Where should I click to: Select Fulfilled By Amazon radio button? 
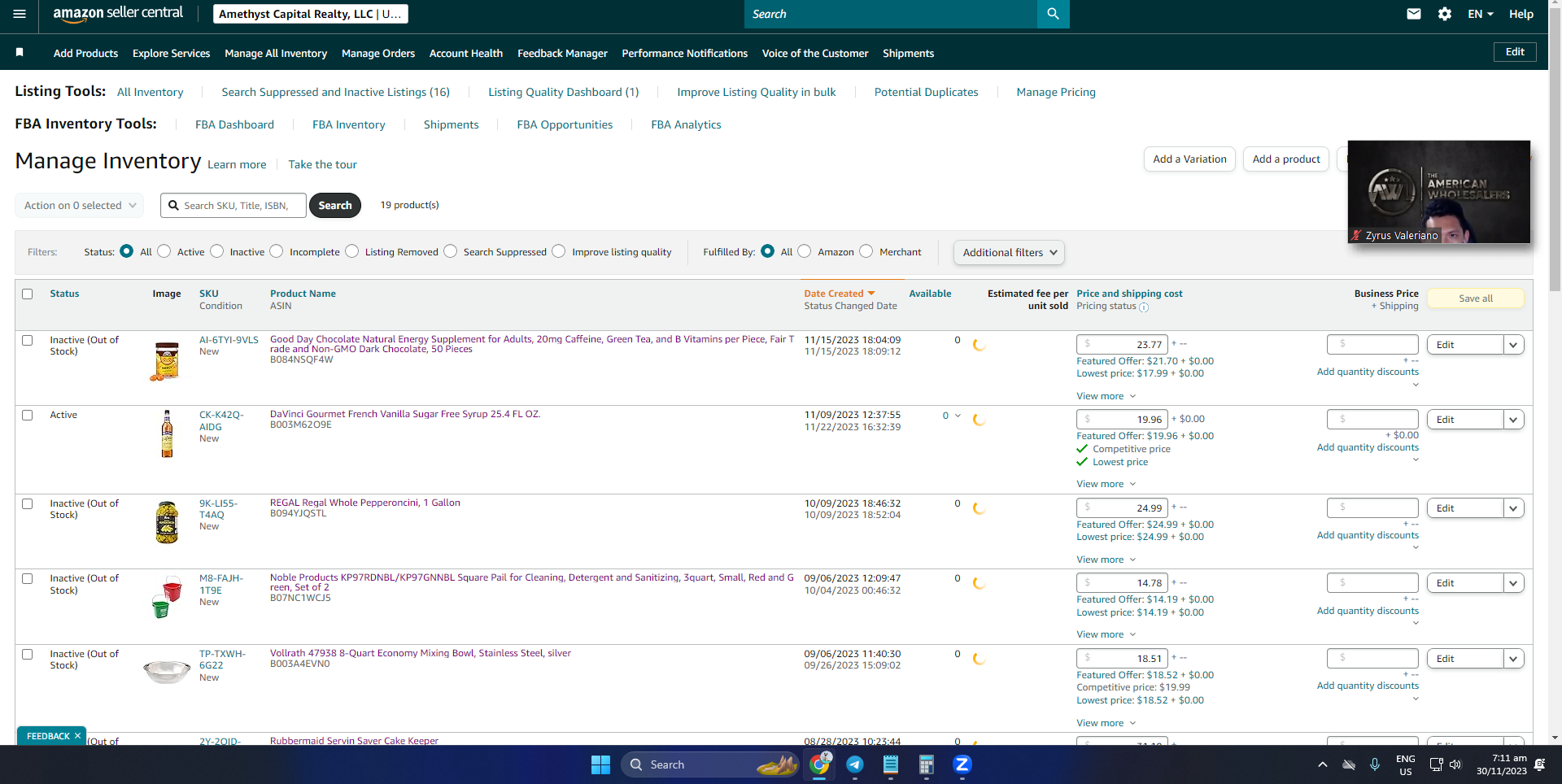click(x=805, y=251)
